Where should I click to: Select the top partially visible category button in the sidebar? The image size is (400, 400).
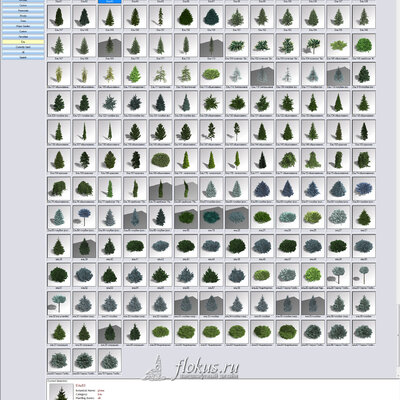pyautogui.click(x=23, y=1)
